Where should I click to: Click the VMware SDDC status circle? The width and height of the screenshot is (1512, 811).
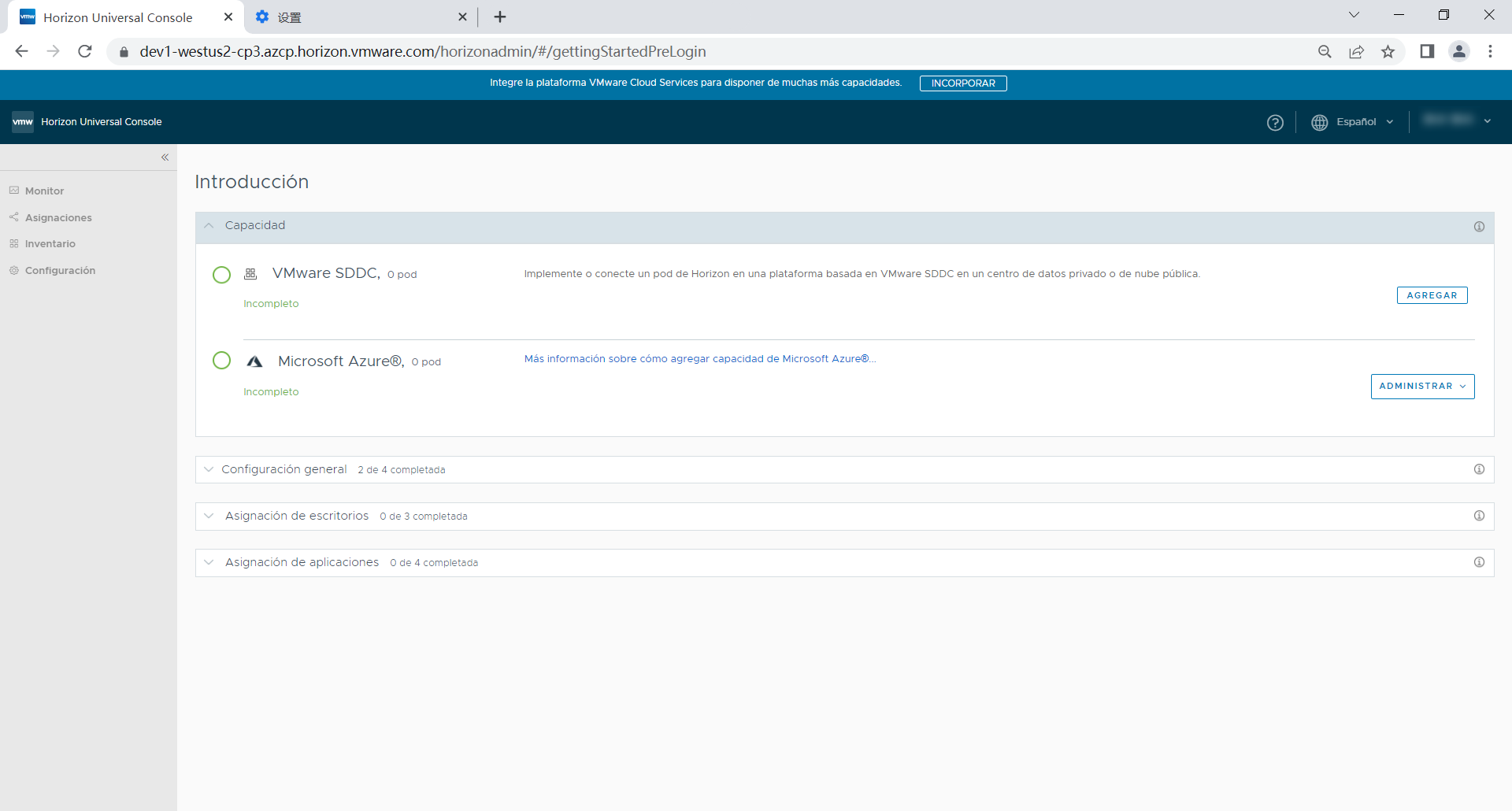coord(222,275)
